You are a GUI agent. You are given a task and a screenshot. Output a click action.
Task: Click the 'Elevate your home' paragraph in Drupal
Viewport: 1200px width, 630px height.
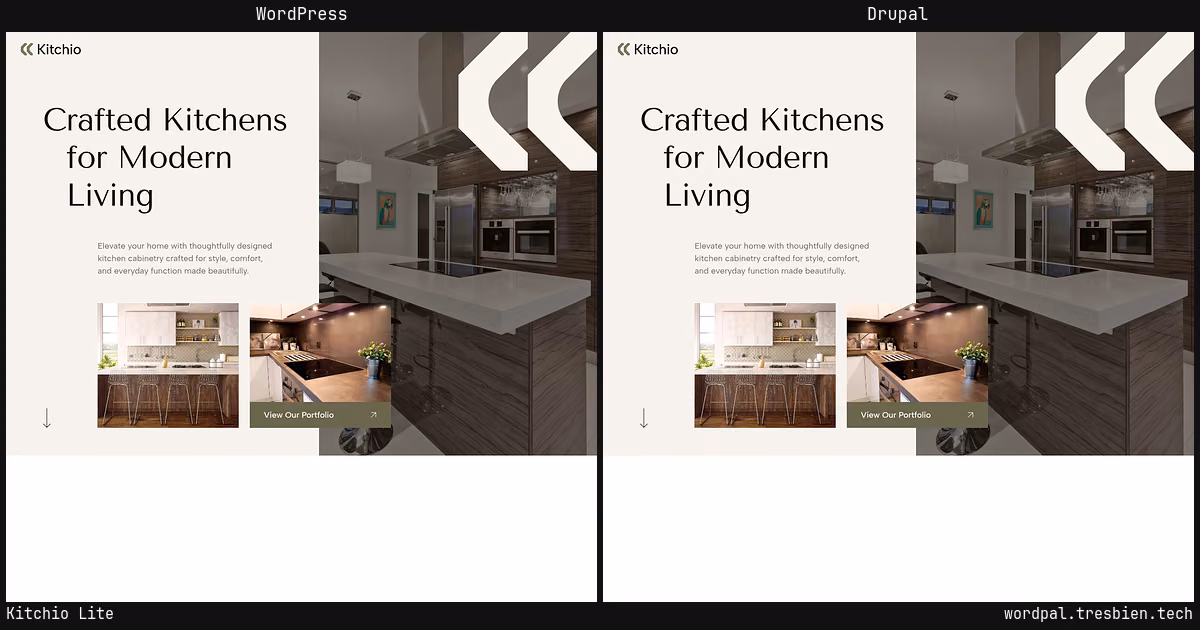click(x=782, y=258)
